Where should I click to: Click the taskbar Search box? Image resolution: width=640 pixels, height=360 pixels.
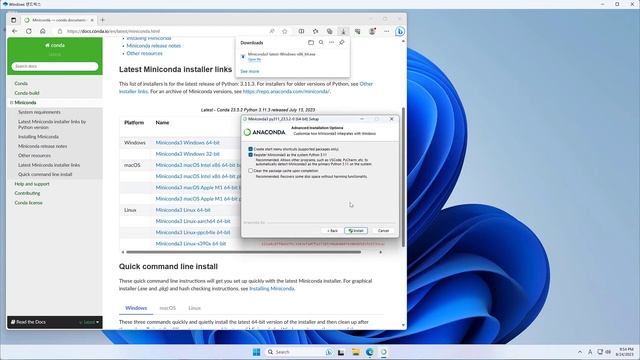299,352
